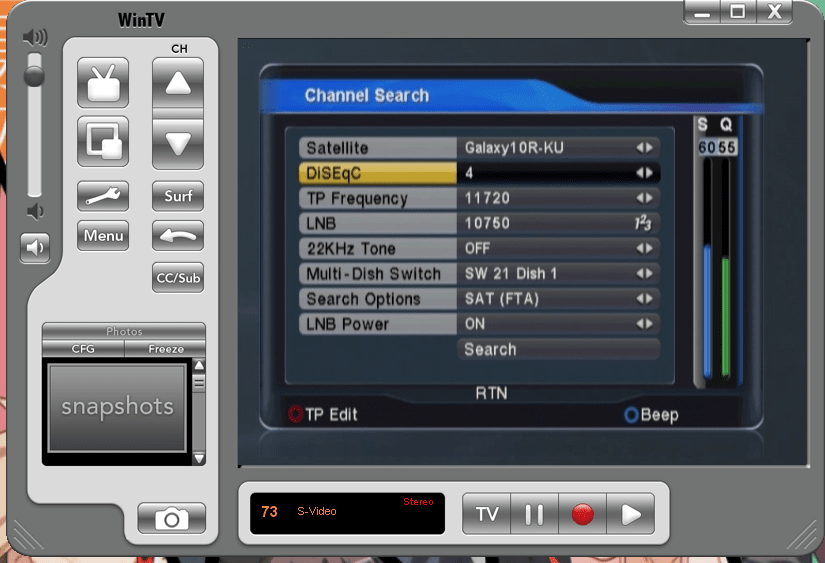This screenshot has width=825, height=563.
Task: Click the picture-in-picture window icon button
Action: 103,141
